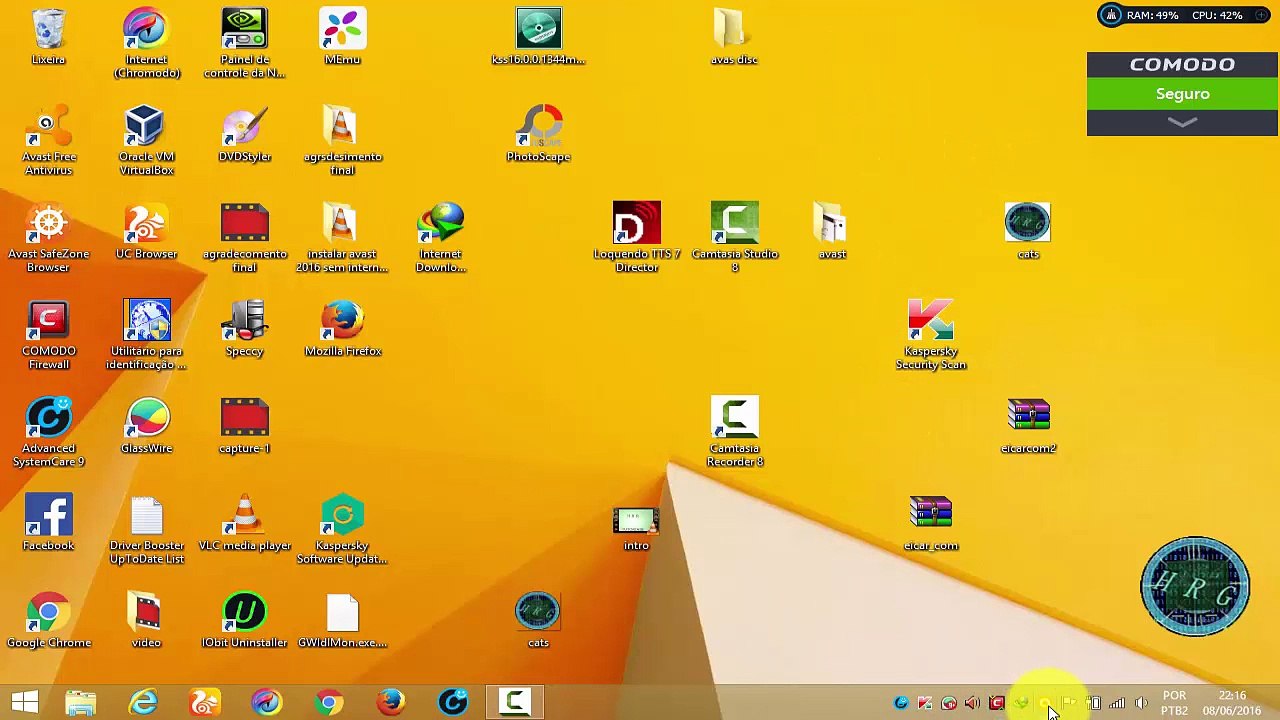This screenshot has width=1280, height=720.
Task: Select the Facebook desktop shortcut
Action: 48,523
